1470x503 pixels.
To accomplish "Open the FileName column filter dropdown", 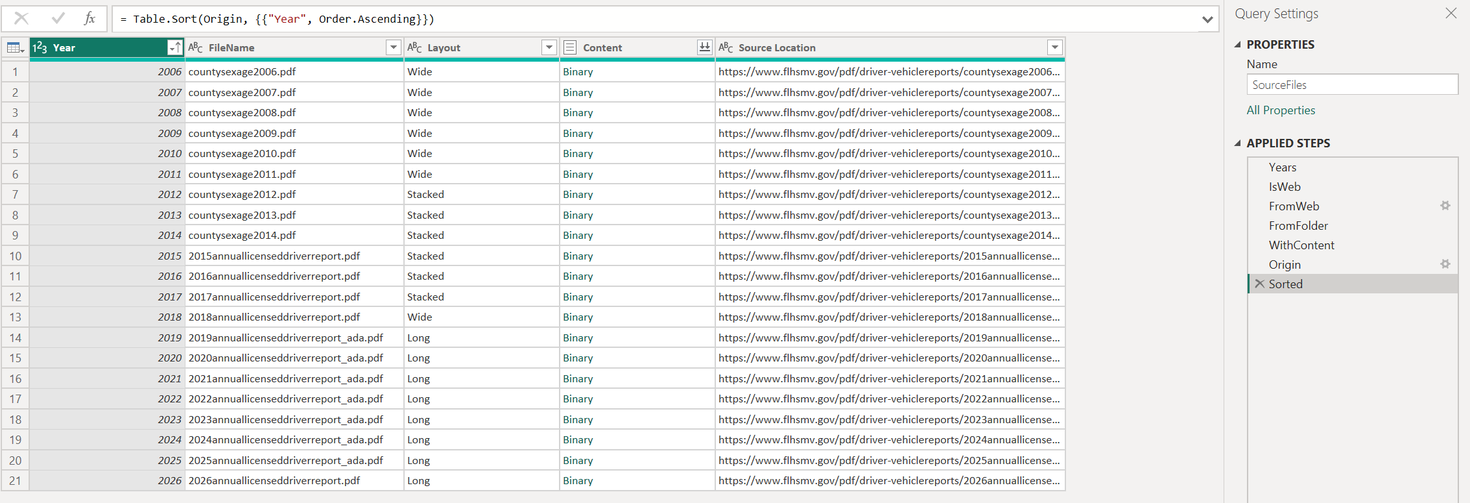I will click(x=393, y=48).
